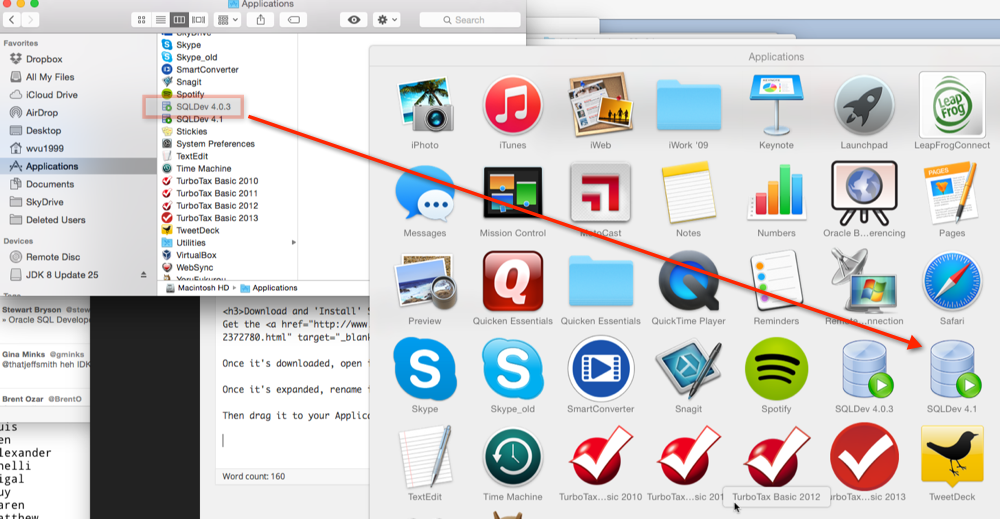
Task: Open TextEdit in Launchpad grid
Action: (x=425, y=457)
